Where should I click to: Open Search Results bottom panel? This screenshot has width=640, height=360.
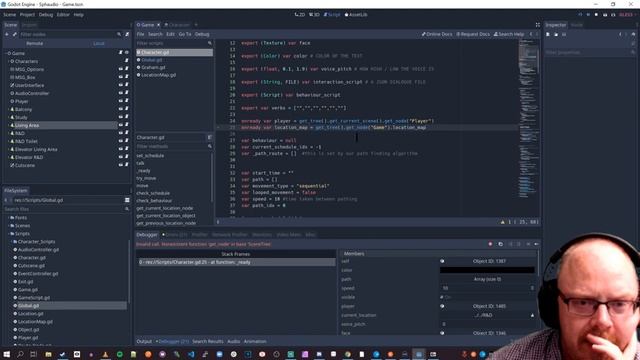click(208, 341)
